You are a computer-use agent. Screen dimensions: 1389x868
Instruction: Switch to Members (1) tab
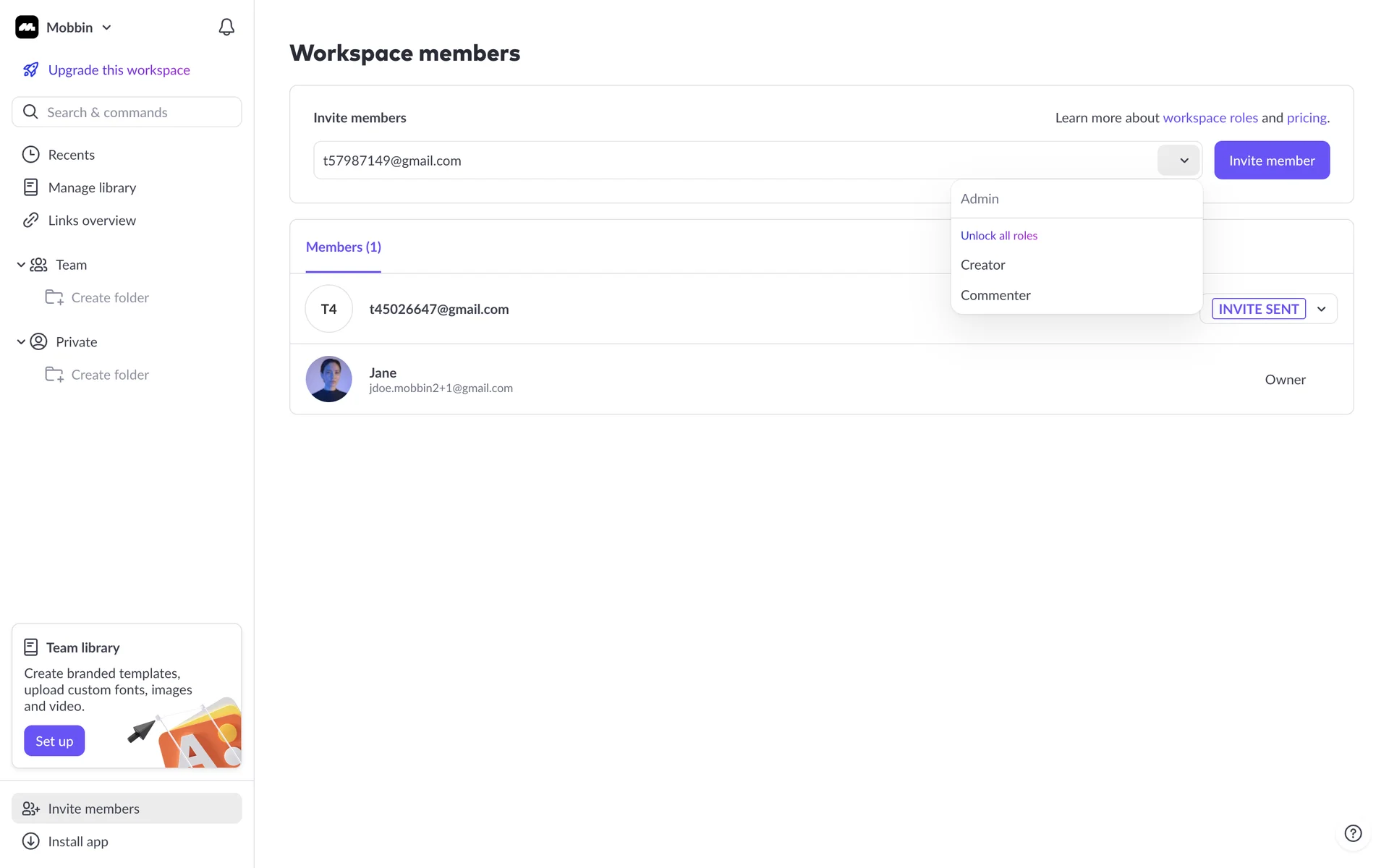click(x=343, y=247)
